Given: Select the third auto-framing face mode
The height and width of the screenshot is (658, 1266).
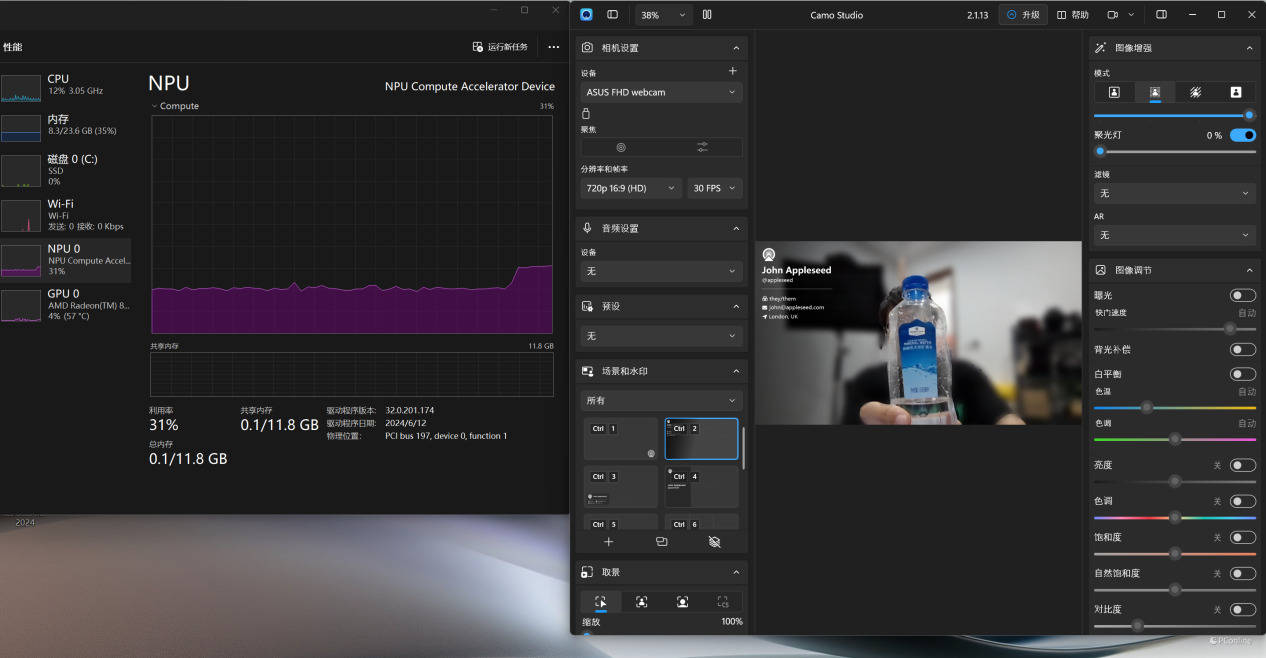Looking at the screenshot, I should coord(682,602).
